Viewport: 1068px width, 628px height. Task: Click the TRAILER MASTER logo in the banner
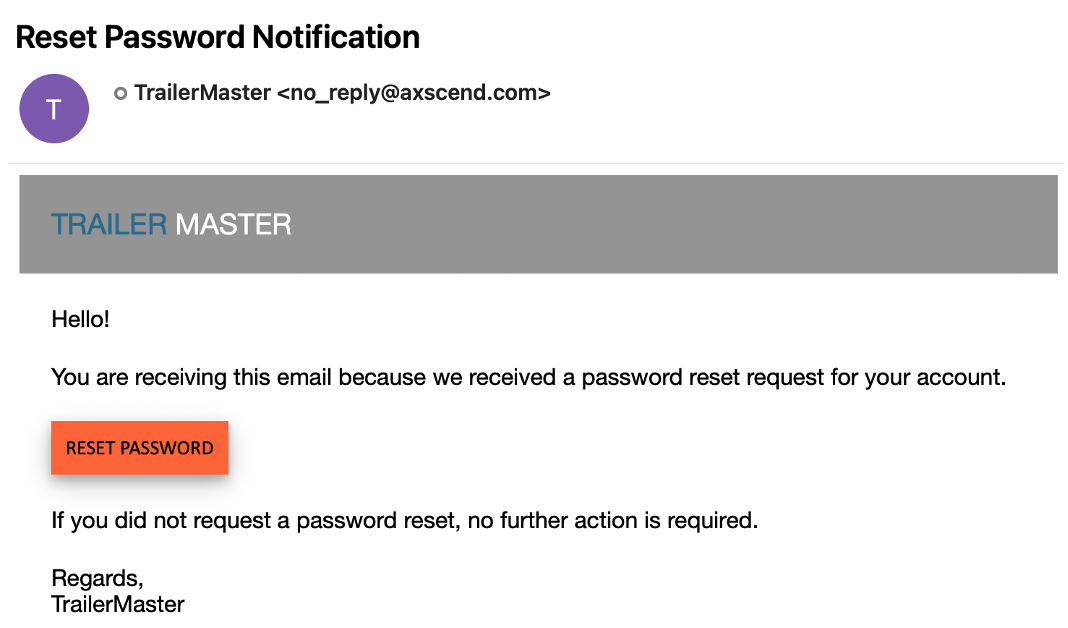(170, 224)
